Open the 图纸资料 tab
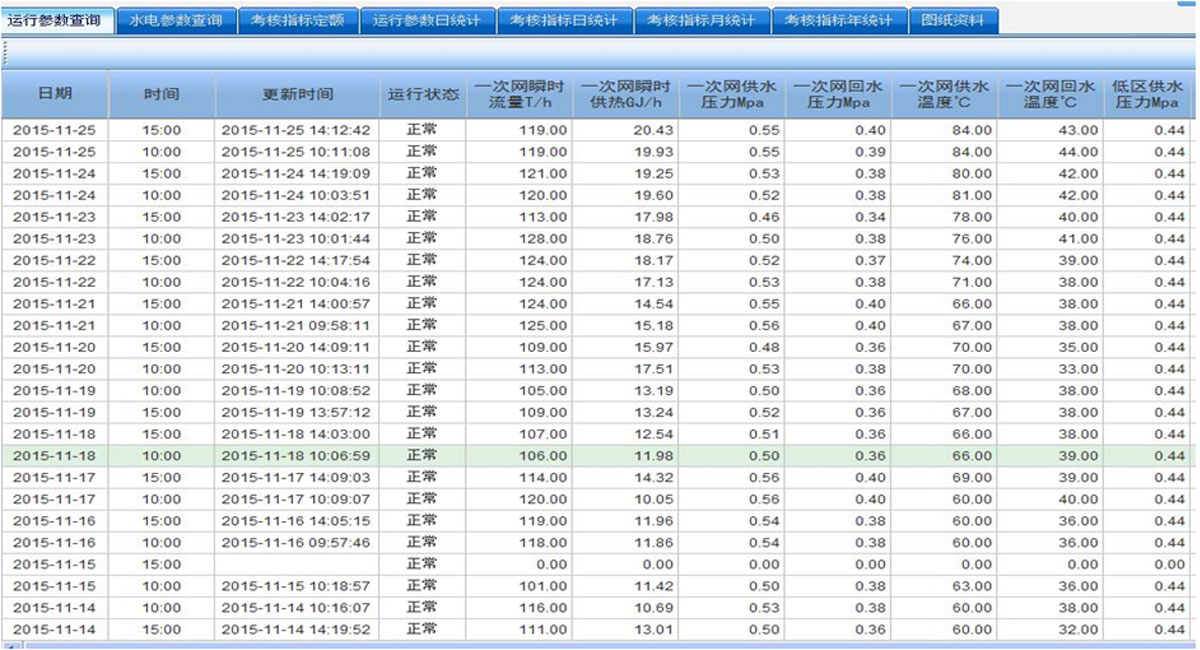1200x650 pixels. click(953, 21)
